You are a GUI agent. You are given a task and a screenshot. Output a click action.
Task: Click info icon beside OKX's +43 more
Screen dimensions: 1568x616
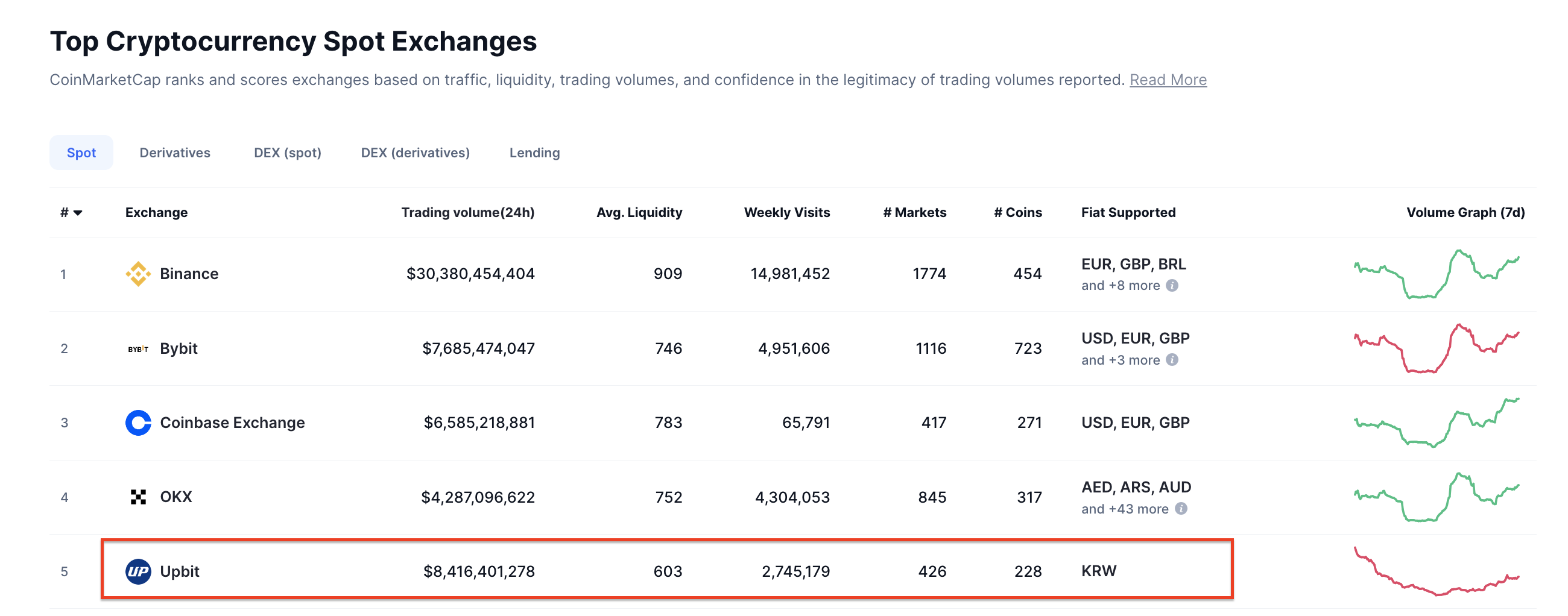[1181, 509]
